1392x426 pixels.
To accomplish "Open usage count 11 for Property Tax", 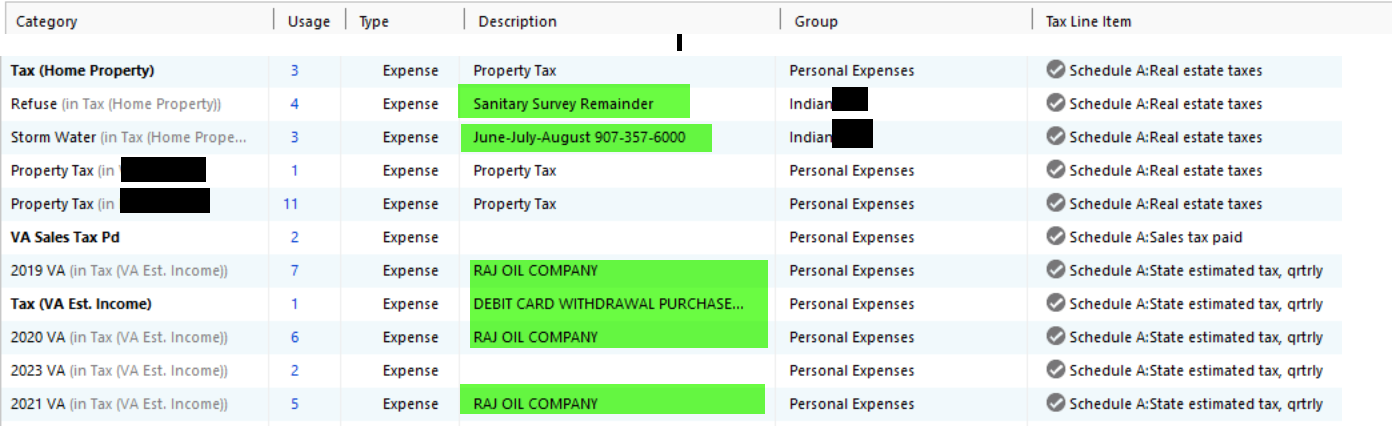I will point(291,204).
